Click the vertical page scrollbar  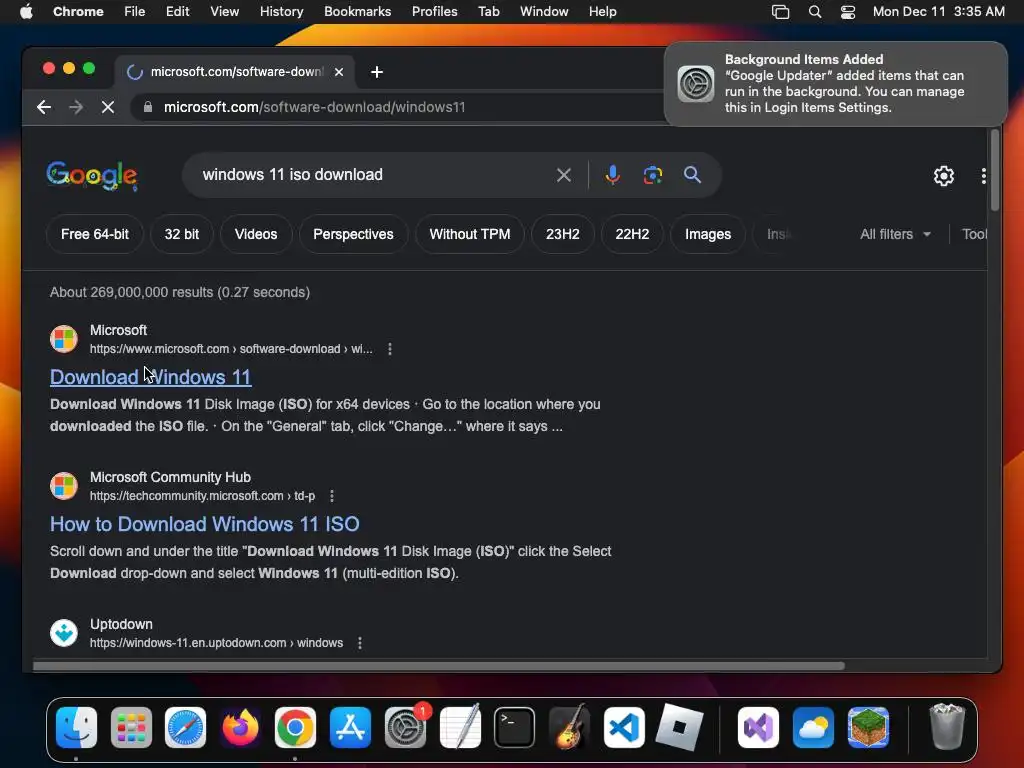point(995,170)
